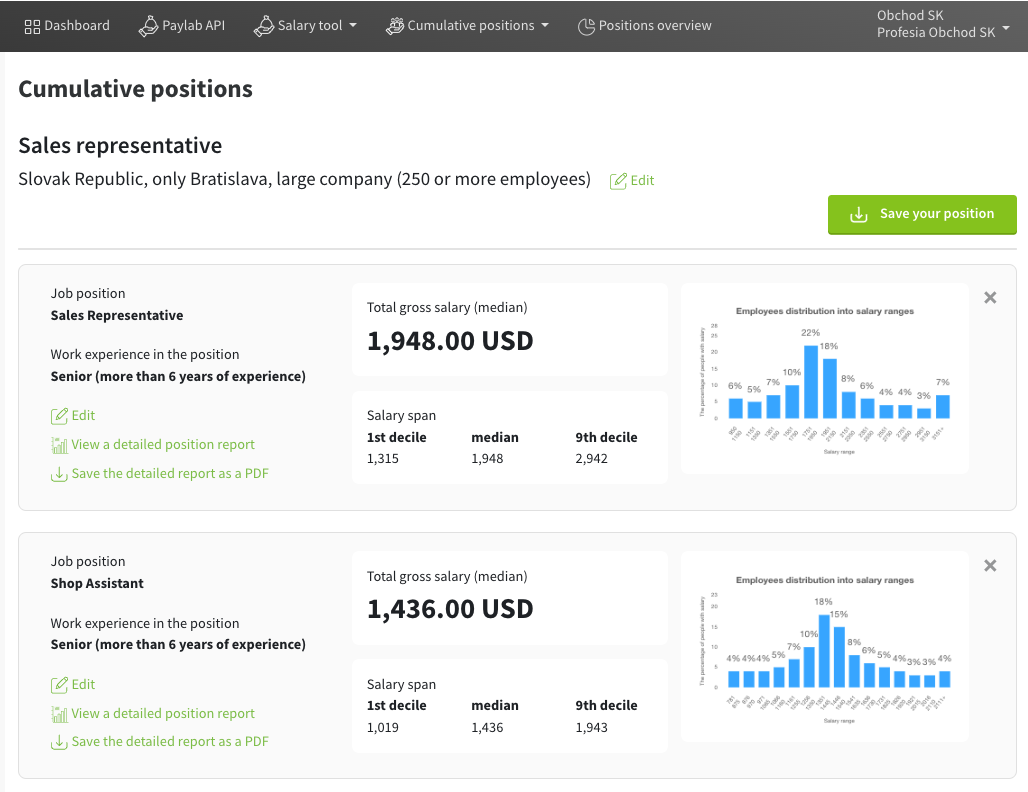Click chart icon for Shop Assistant detailed report
The image size is (1028, 792).
click(x=59, y=714)
